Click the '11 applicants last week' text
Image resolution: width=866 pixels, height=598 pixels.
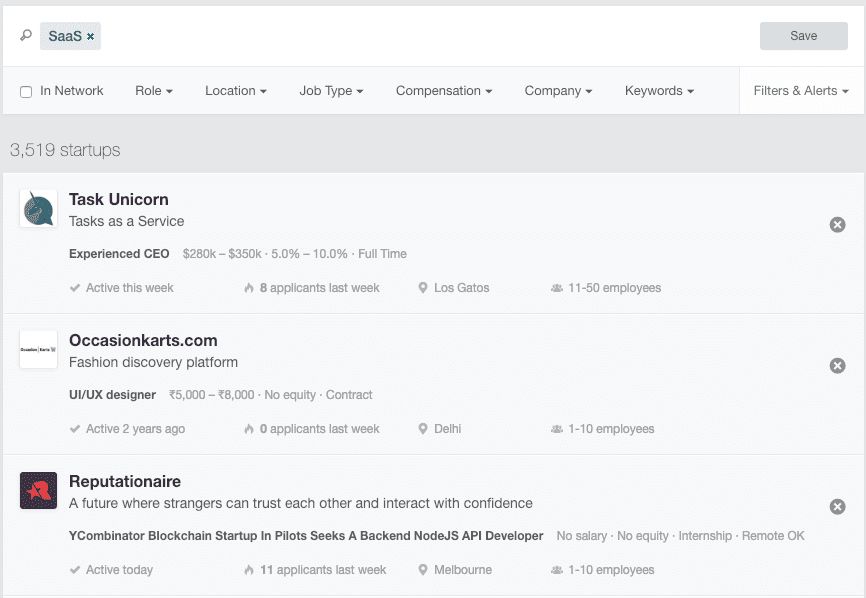click(x=323, y=570)
